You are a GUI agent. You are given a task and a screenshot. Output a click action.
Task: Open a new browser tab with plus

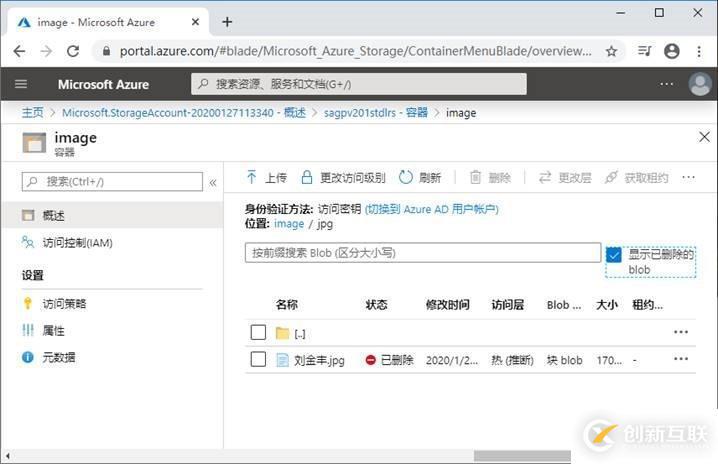227,22
